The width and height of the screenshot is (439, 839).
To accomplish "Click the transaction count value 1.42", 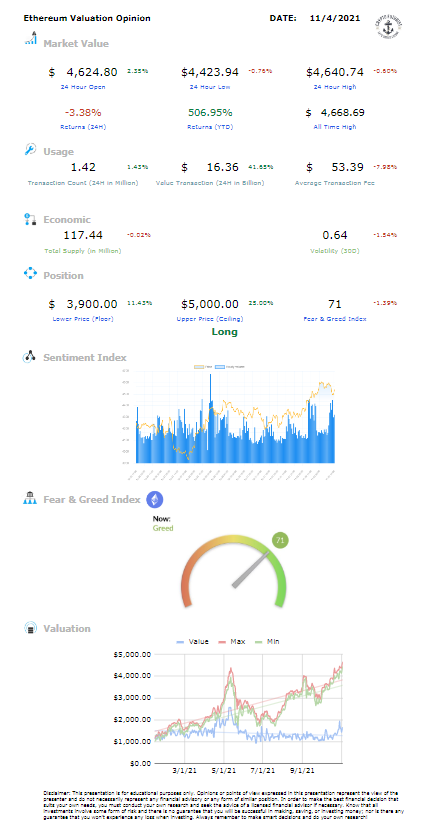I will (84, 167).
